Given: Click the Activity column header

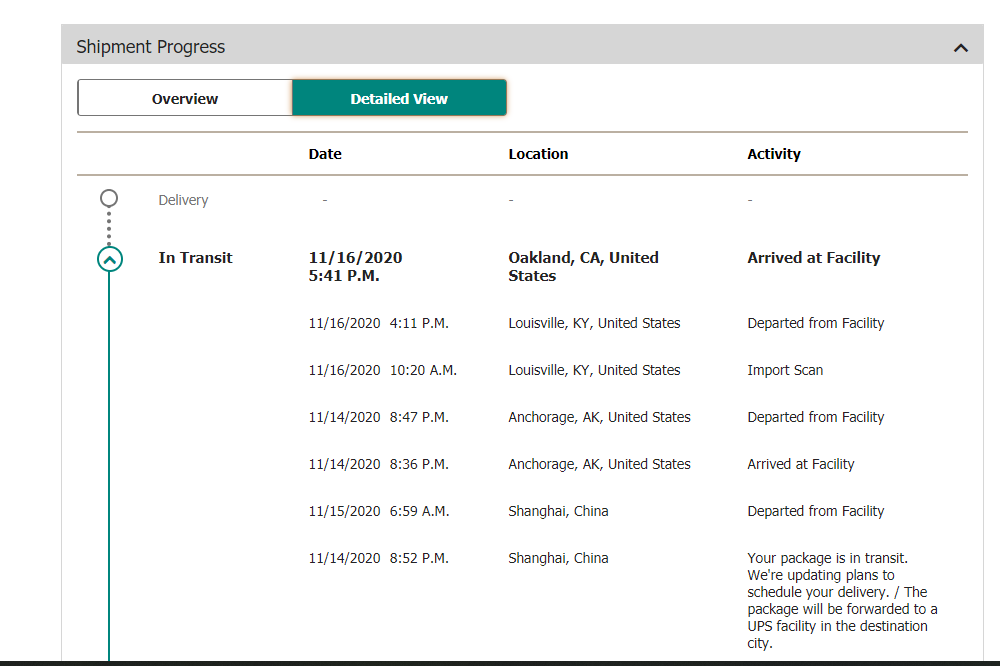Looking at the screenshot, I should 774,154.
